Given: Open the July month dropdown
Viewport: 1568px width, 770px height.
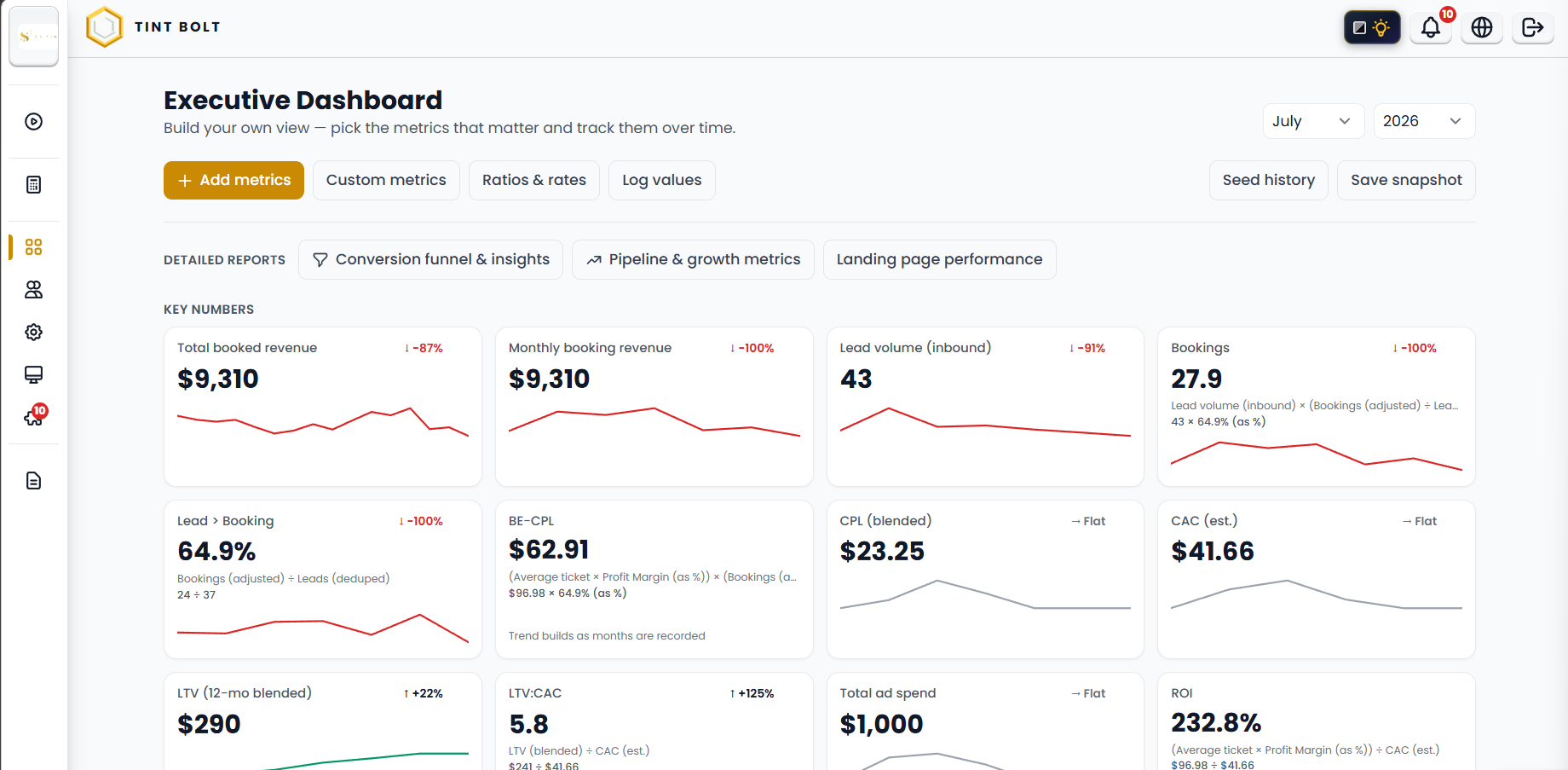Looking at the screenshot, I should click(x=1313, y=121).
